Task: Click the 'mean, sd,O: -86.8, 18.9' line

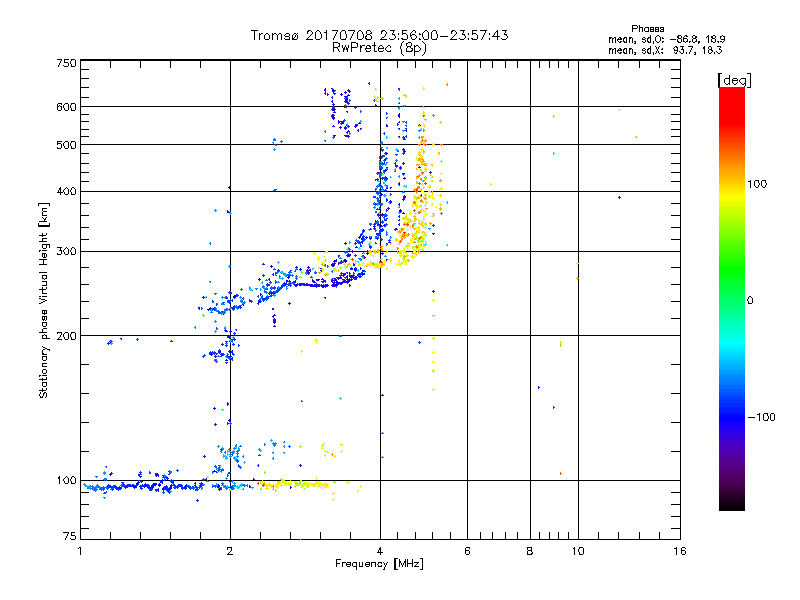Action: coord(667,39)
